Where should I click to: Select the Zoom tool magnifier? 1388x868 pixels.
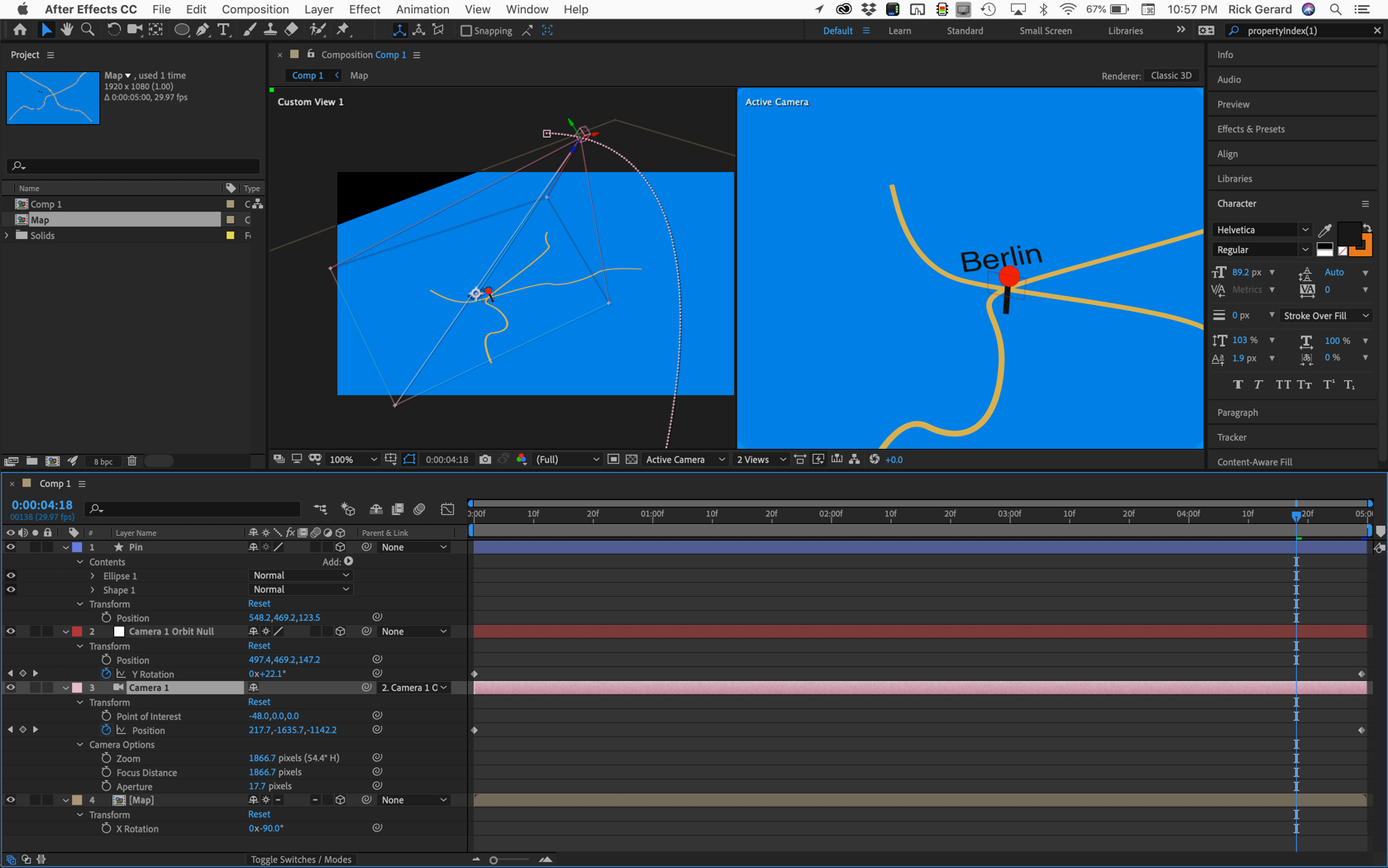(88, 31)
